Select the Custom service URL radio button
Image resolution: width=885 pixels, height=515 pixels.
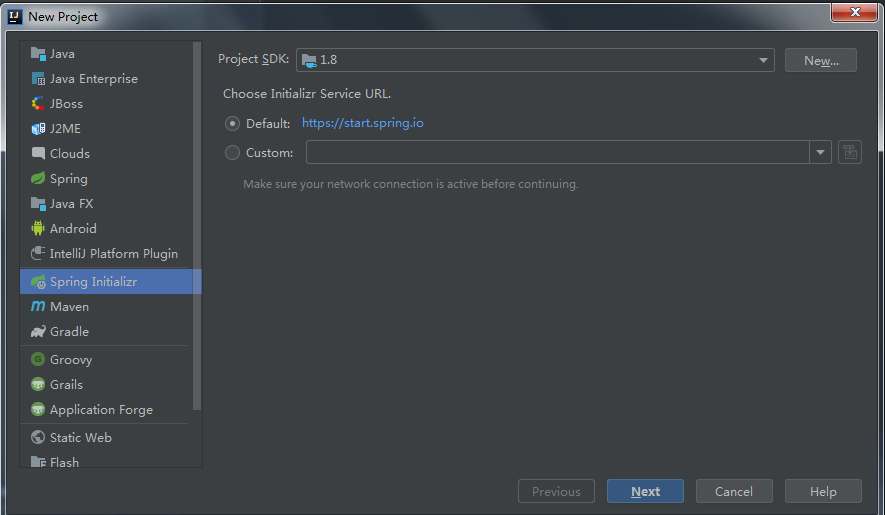pos(232,152)
